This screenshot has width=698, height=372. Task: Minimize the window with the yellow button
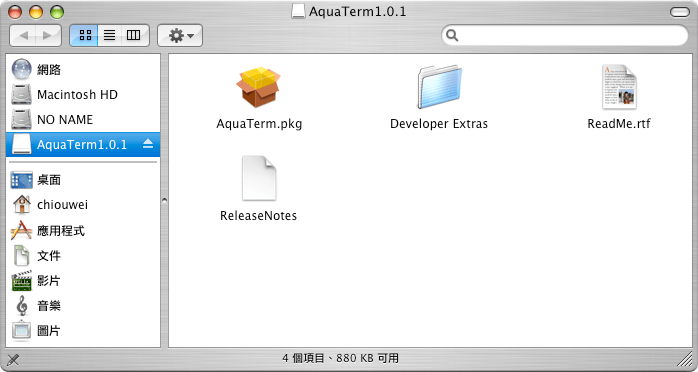click(x=36, y=12)
